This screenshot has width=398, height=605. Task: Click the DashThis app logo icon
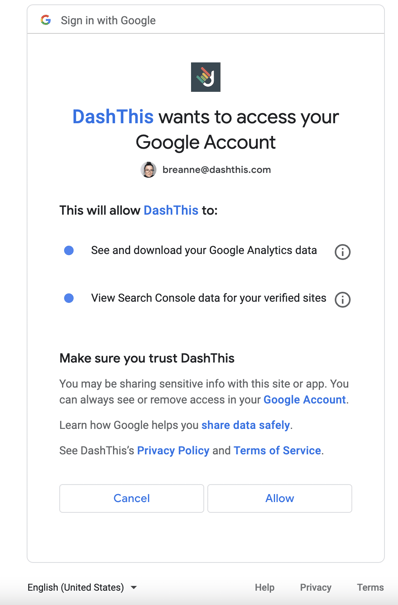206,77
